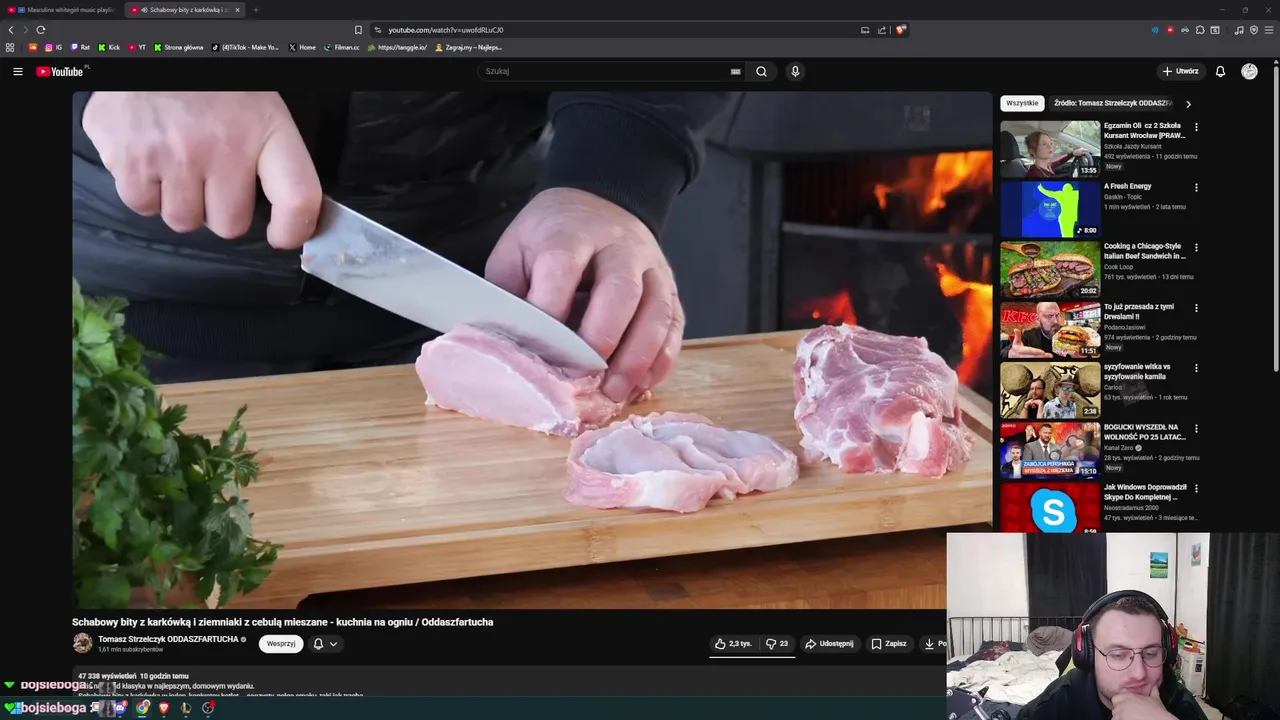Click the main video player area
This screenshot has width=1280, height=720.
point(532,350)
